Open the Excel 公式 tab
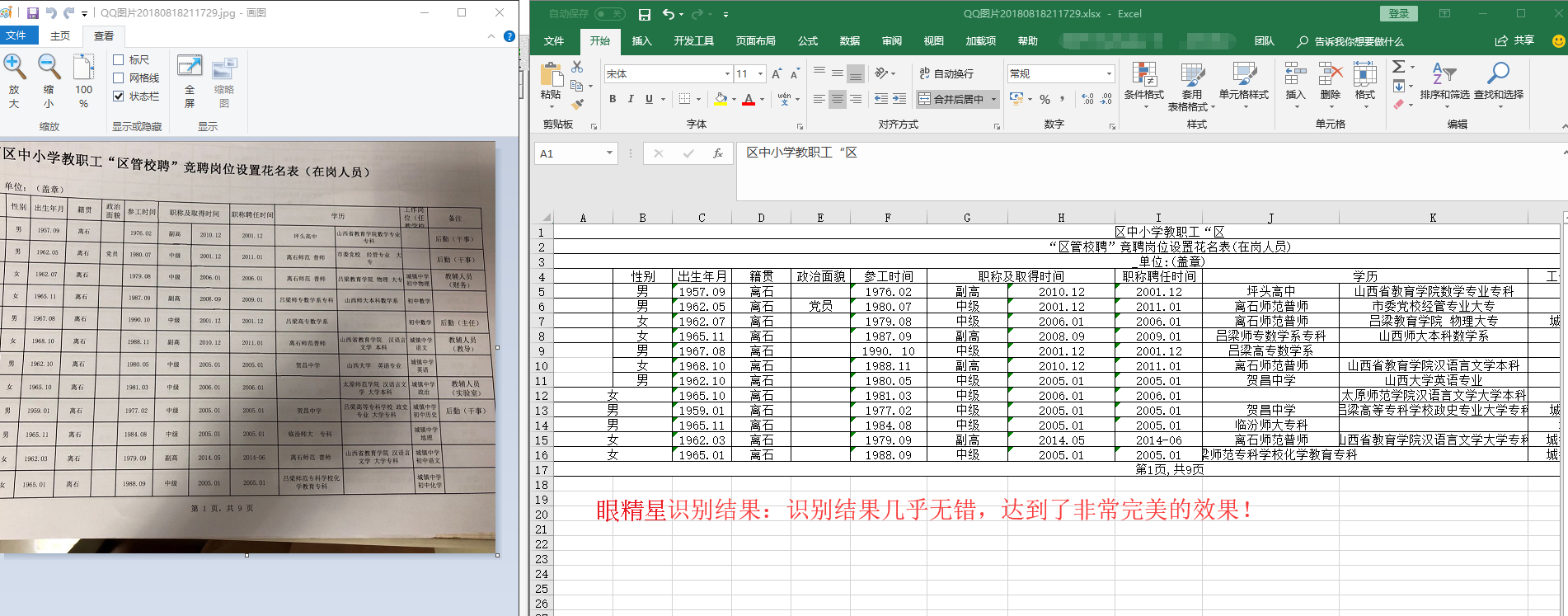The width and height of the screenshot is (1568, 616). [808, 41]
